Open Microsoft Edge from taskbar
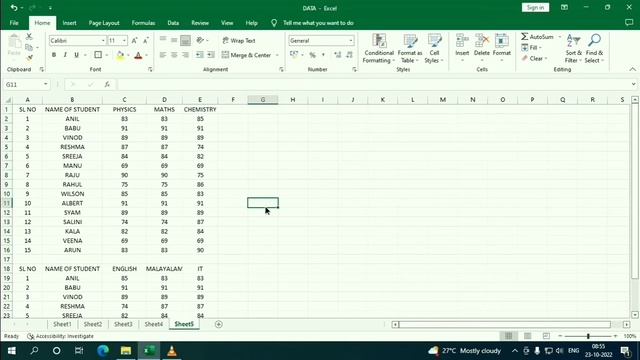This screenshot has width=640, height=360. pyautogui.click(x=103, y=351)
